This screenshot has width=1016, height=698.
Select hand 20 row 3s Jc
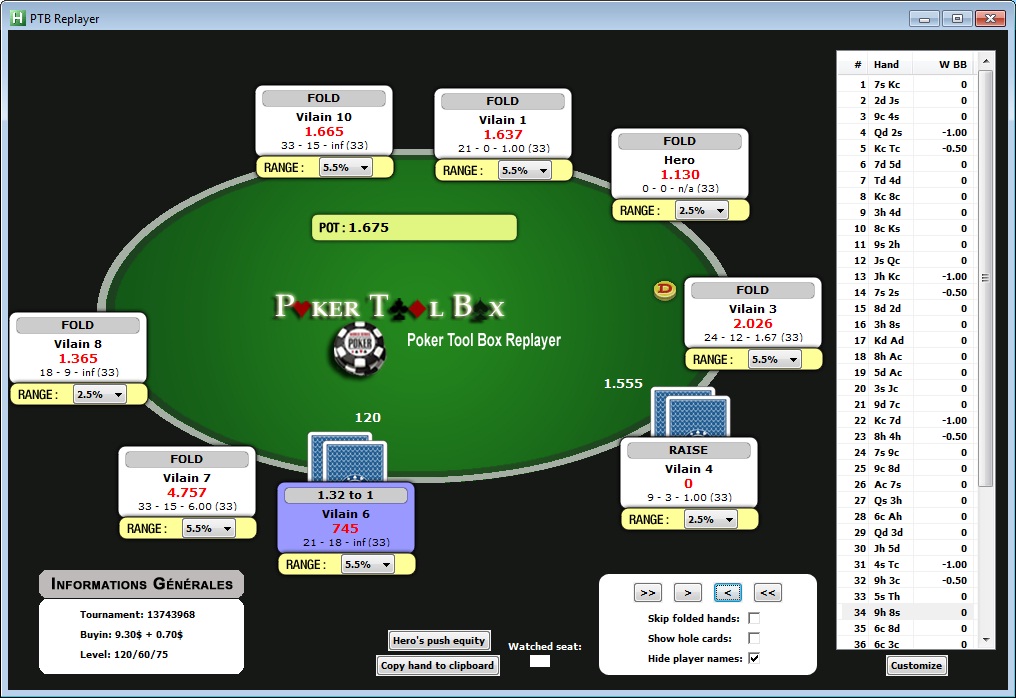(907, 388)
